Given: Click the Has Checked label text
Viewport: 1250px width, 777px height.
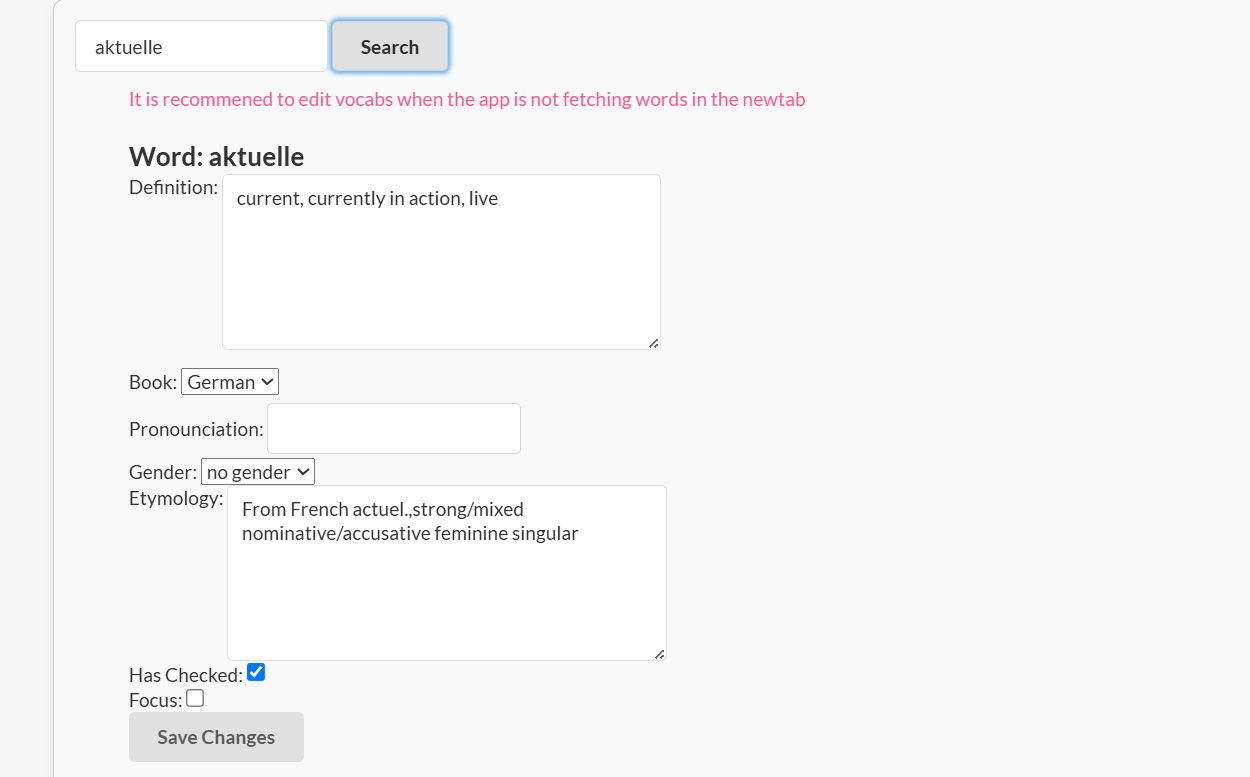Looking at the screenshot, I should pyautogui.click(x=186, y=675).
